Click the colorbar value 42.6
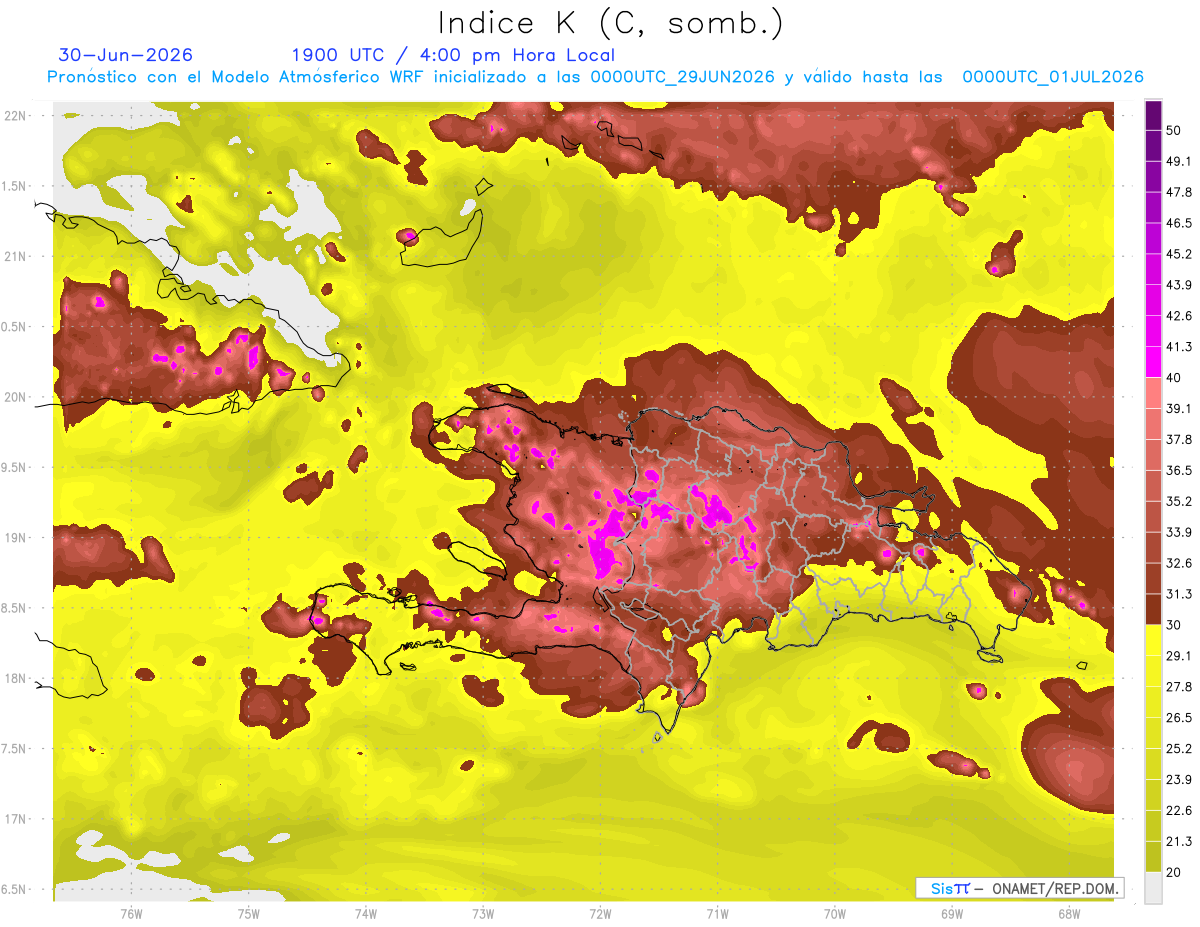1200x927 pixels. (x=1179, y=316)
